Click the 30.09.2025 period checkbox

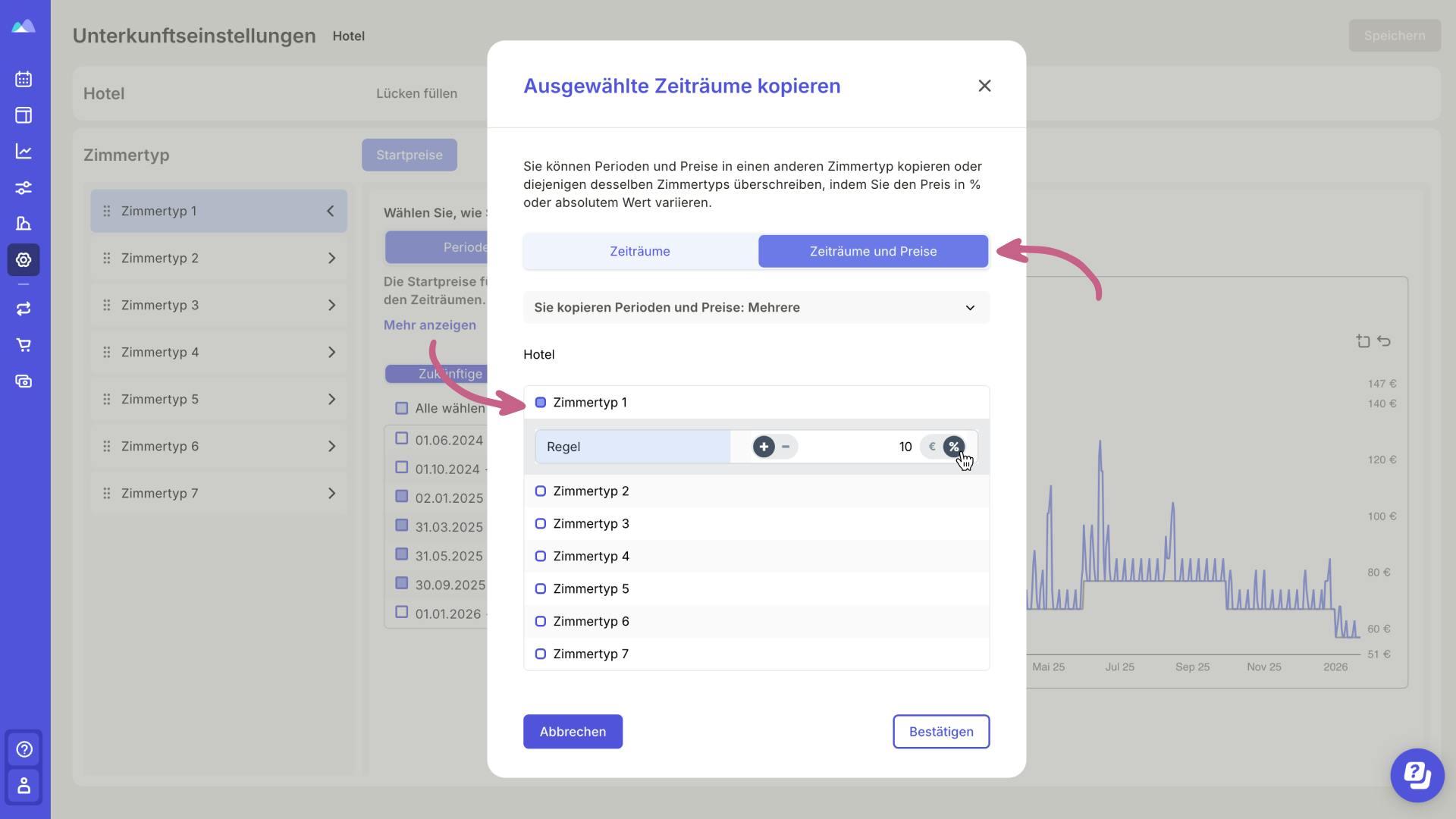402,583
